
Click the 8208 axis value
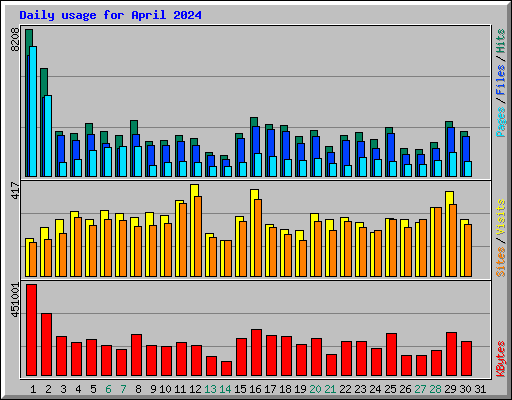15,40
